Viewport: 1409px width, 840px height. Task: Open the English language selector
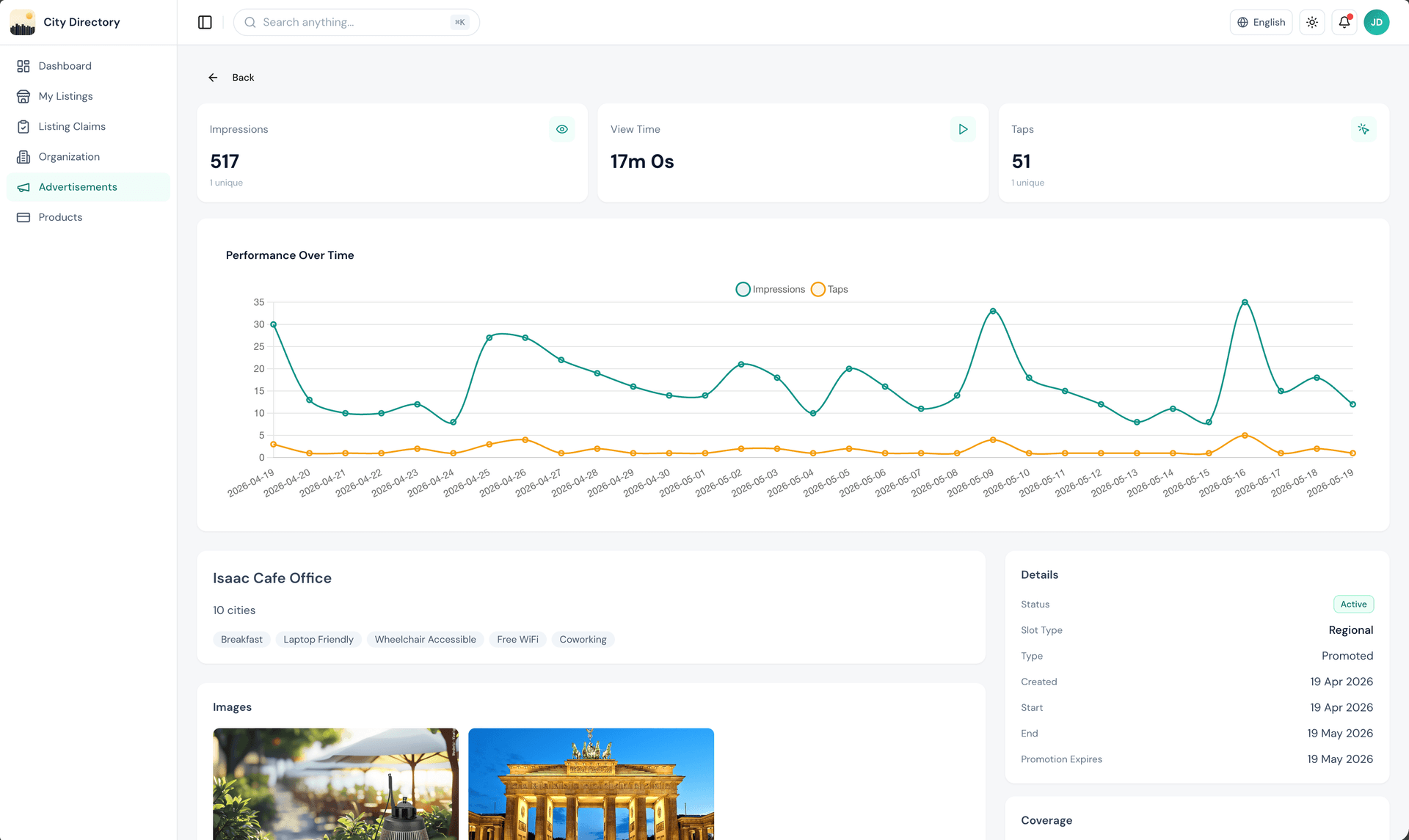point(1261,22)
